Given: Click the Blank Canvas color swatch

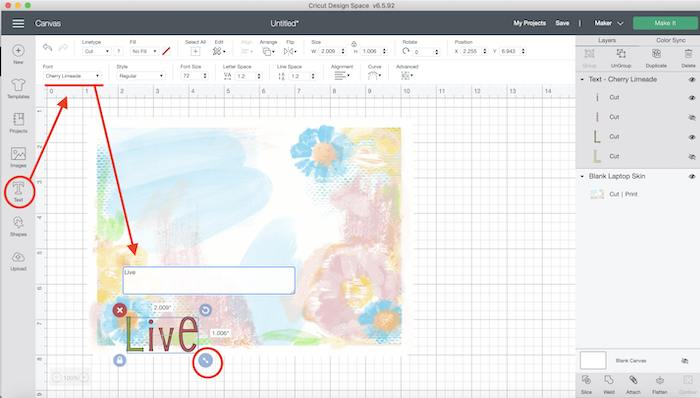Looking at the screenshot, I should [593, 361].
